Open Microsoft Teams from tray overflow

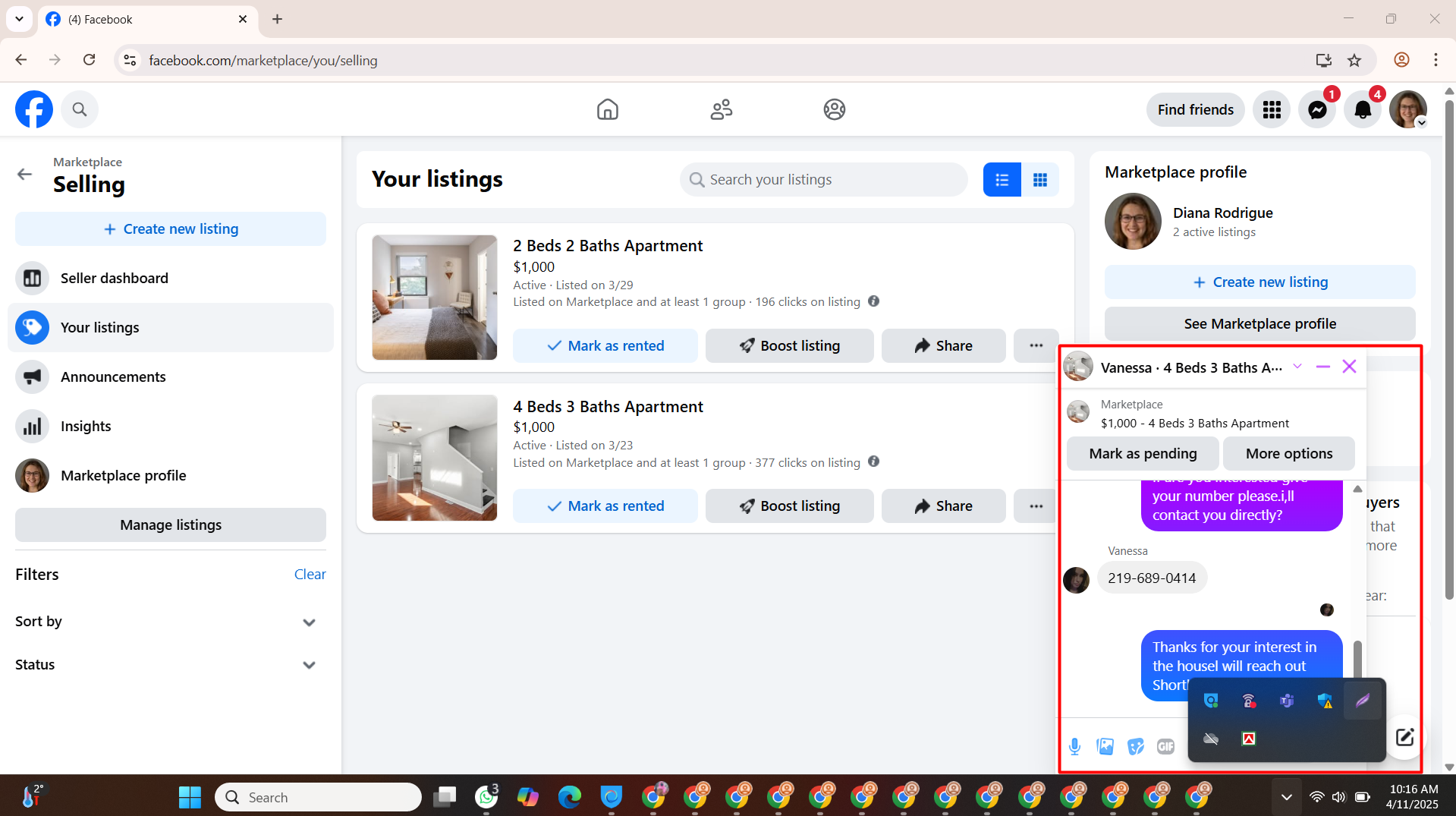(x=1286, y=701)
